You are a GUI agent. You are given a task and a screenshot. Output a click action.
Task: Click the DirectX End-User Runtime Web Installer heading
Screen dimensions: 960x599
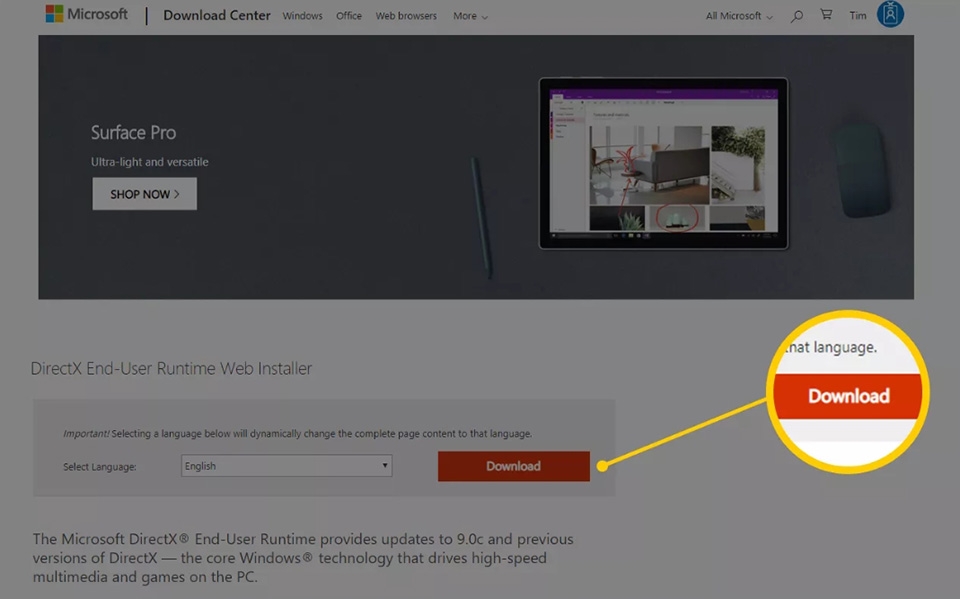click(171, 368)
